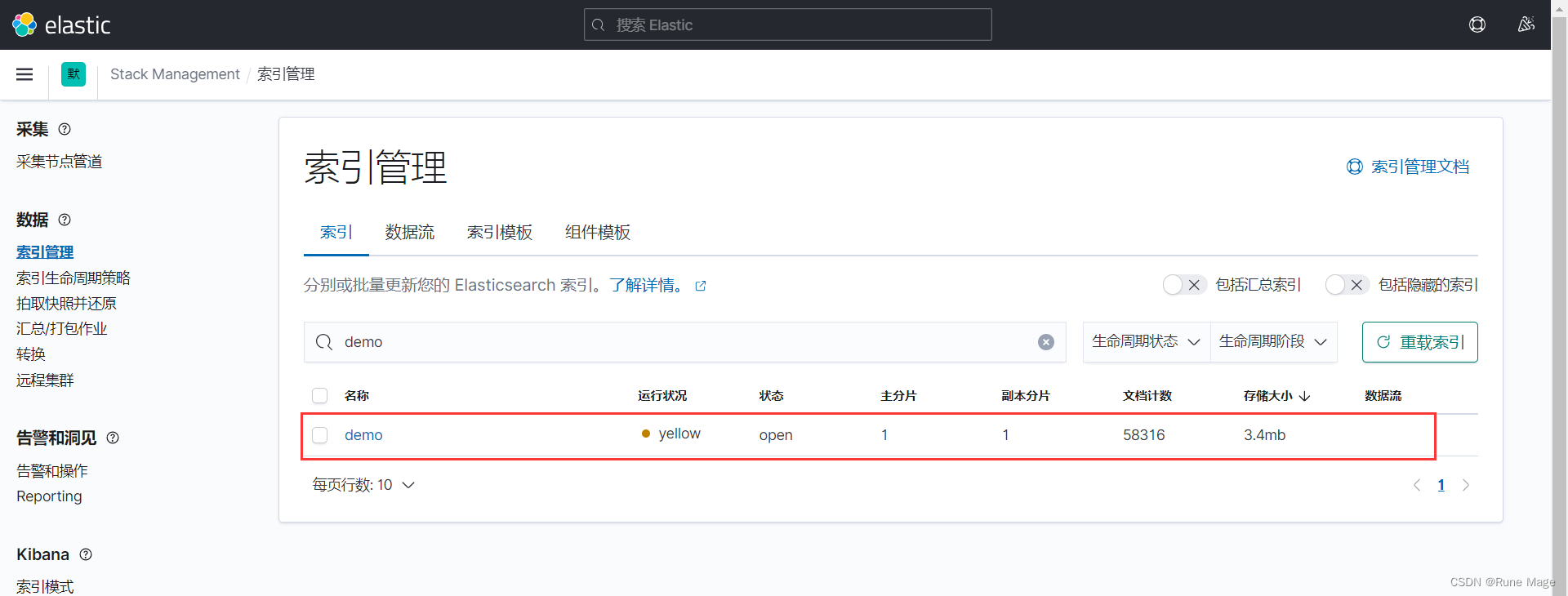
Task: Sort by 状态 column header
Action: (771, 396)
